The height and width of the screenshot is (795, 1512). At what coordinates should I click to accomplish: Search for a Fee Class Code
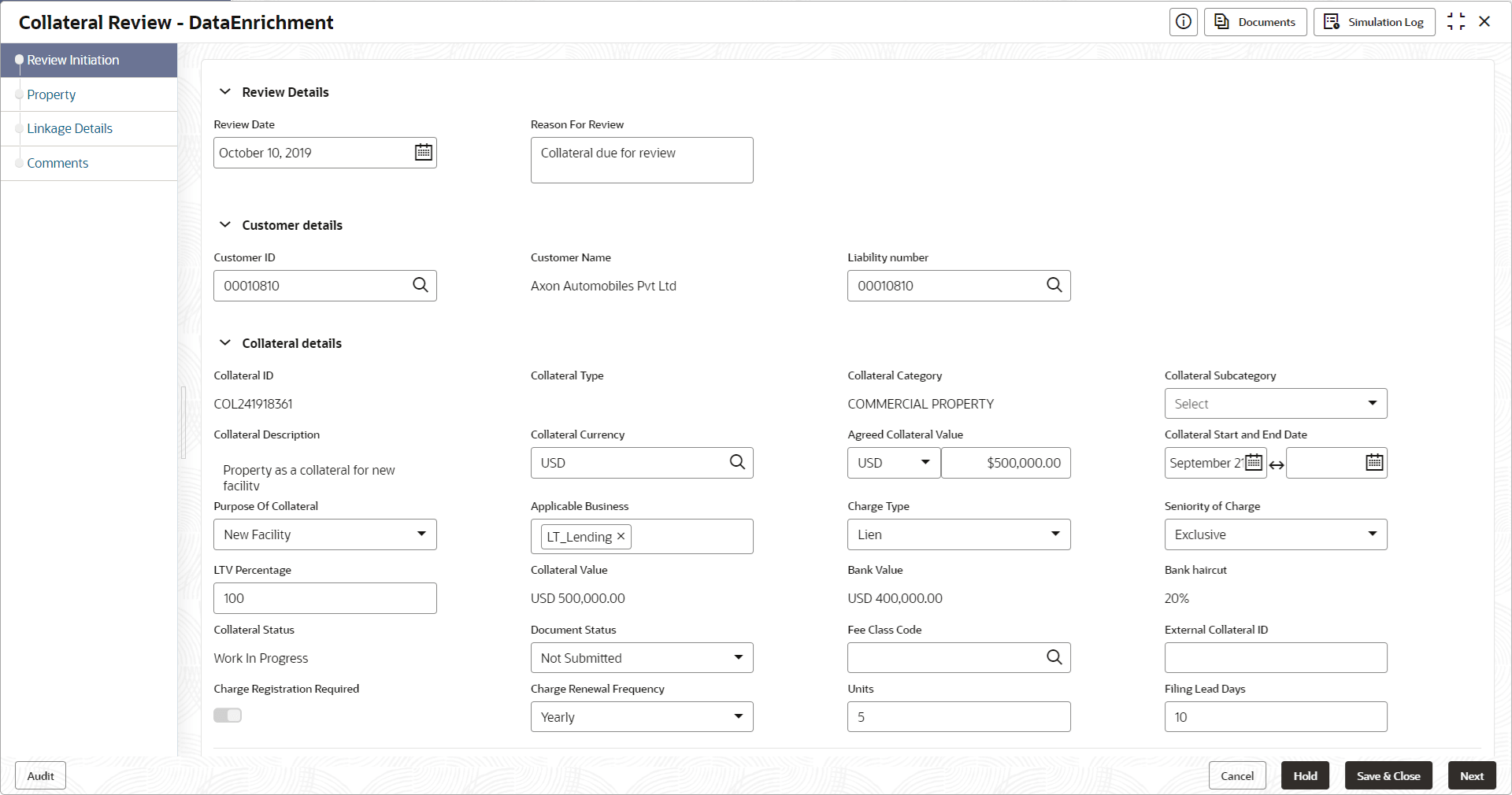1054,657
